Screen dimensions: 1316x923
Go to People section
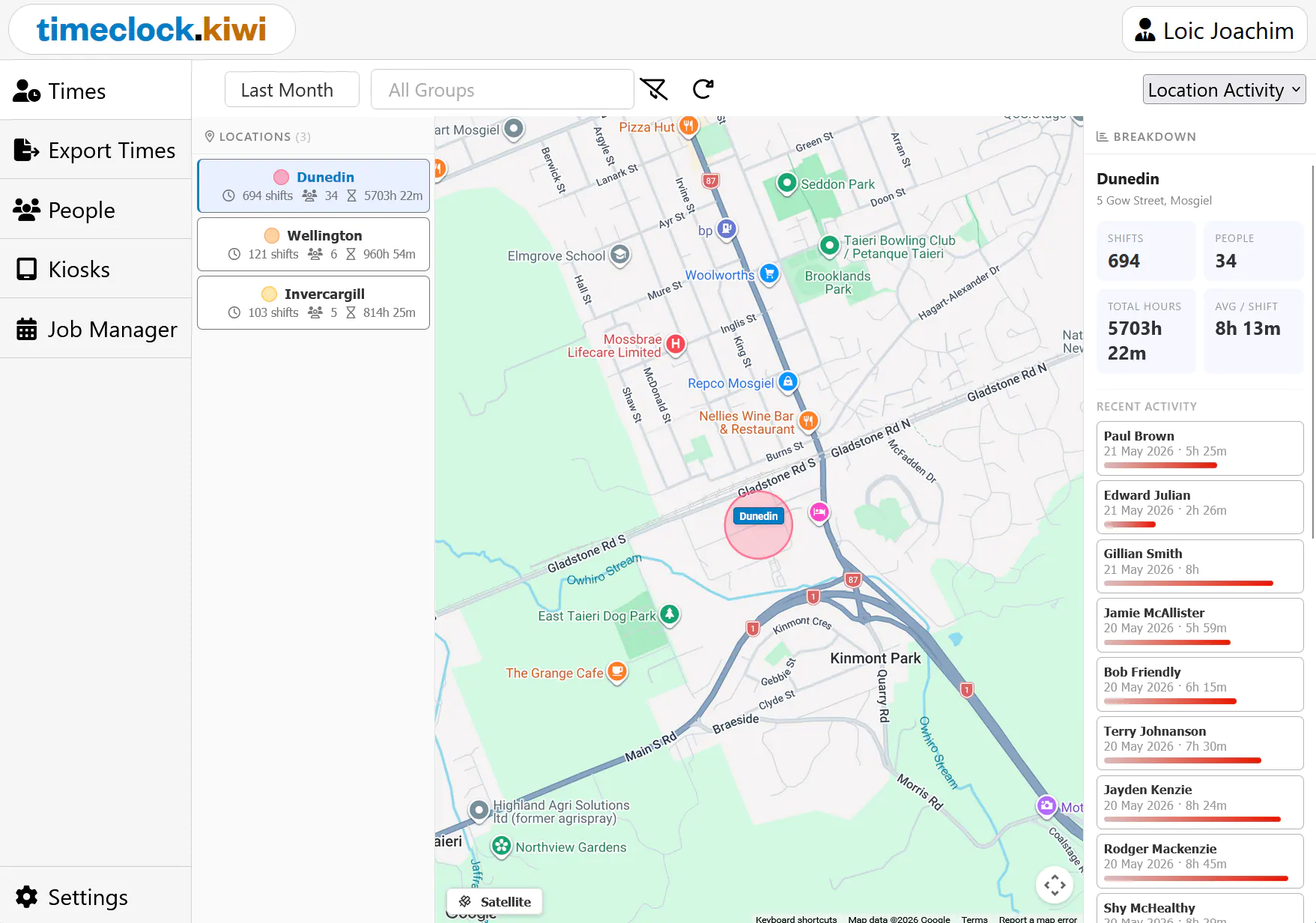click(95, 210)
